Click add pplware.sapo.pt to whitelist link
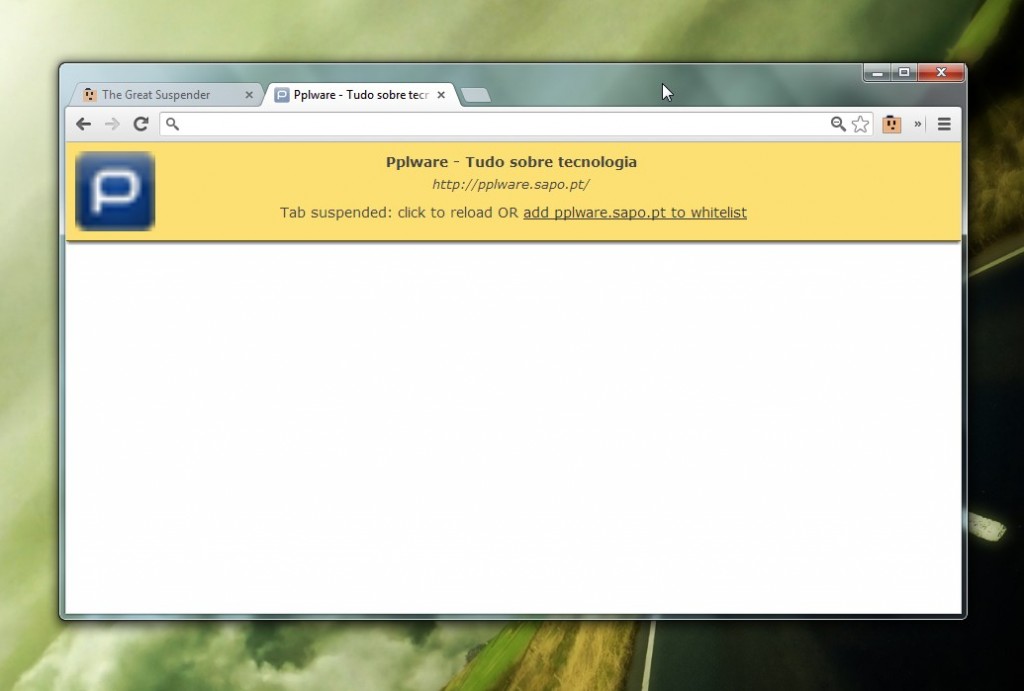Screen dimensions: 1024x691 (x=635, y=212)
